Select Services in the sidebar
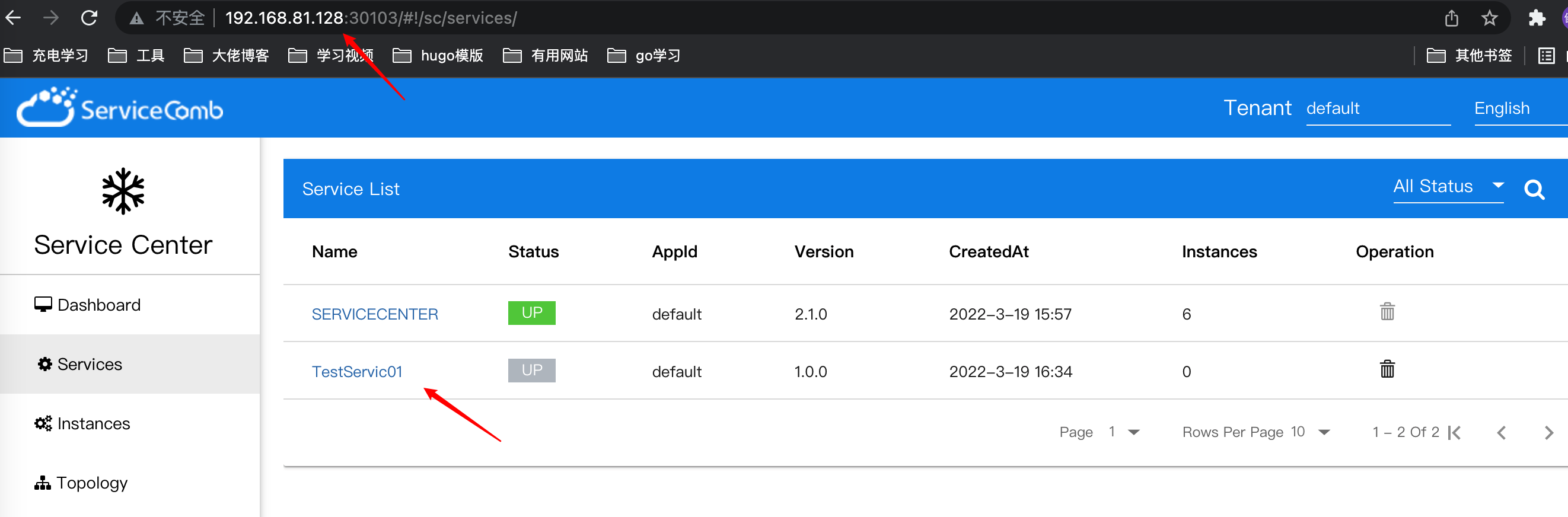1568x517 pixels. (x=130, y=363)
